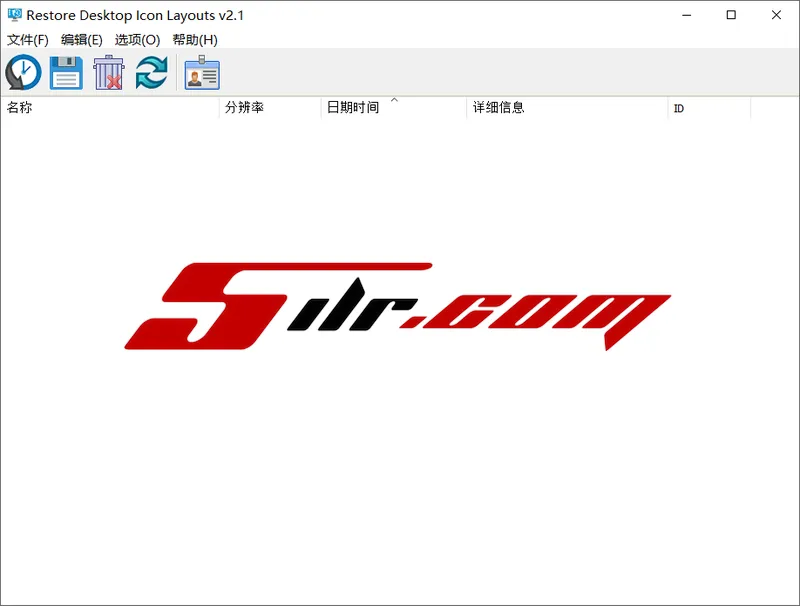Image resolution: width=800 pixels, height=606 pixels.
Task: Click the restore icon layout clock icon
Action: [23, 72]
